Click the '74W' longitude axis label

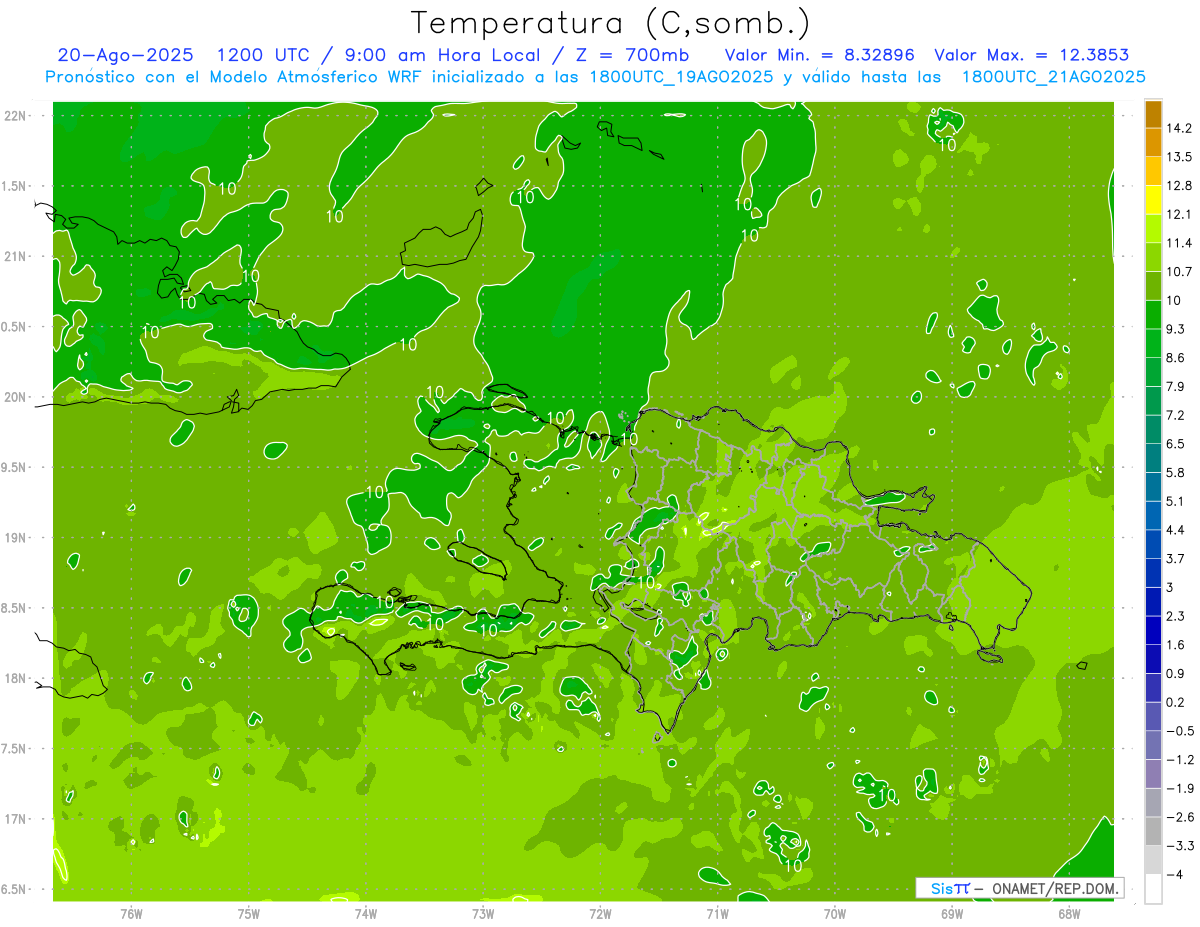point(366,913)
